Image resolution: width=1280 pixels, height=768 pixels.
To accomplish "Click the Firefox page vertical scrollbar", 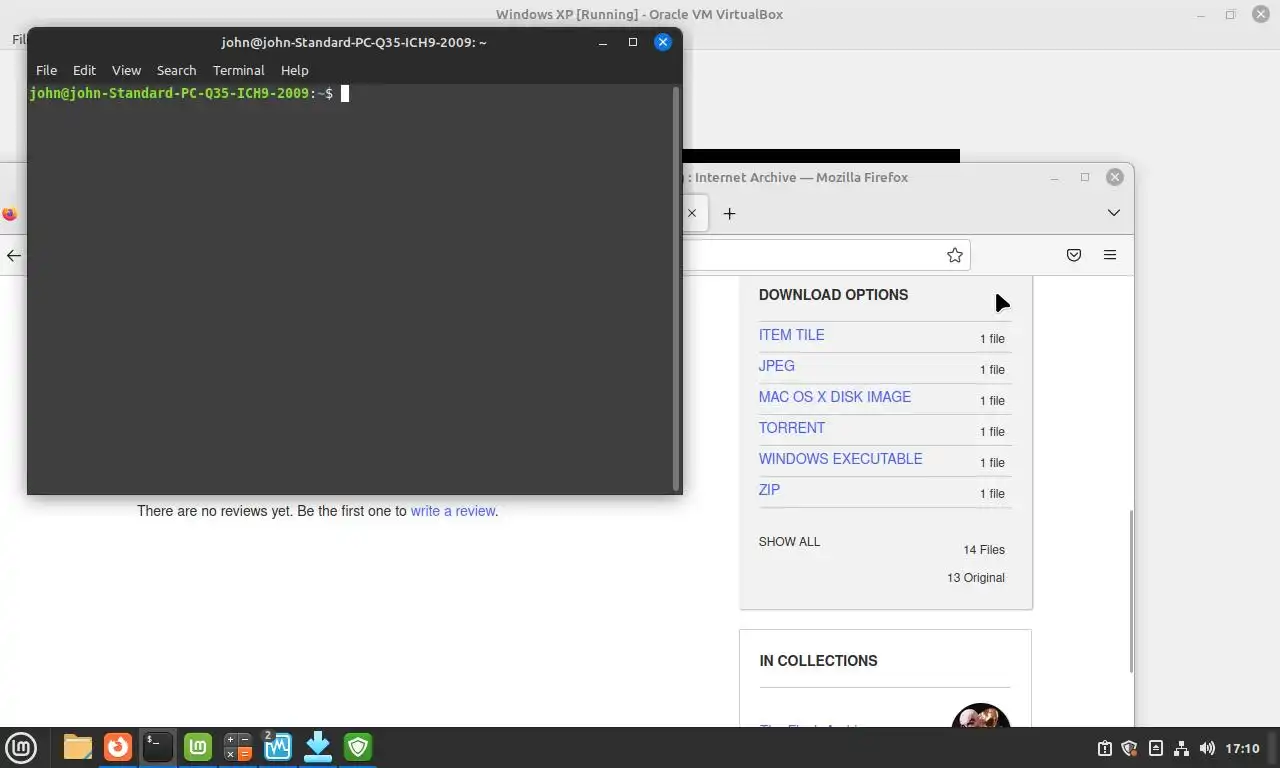I will click(1131, 590).
